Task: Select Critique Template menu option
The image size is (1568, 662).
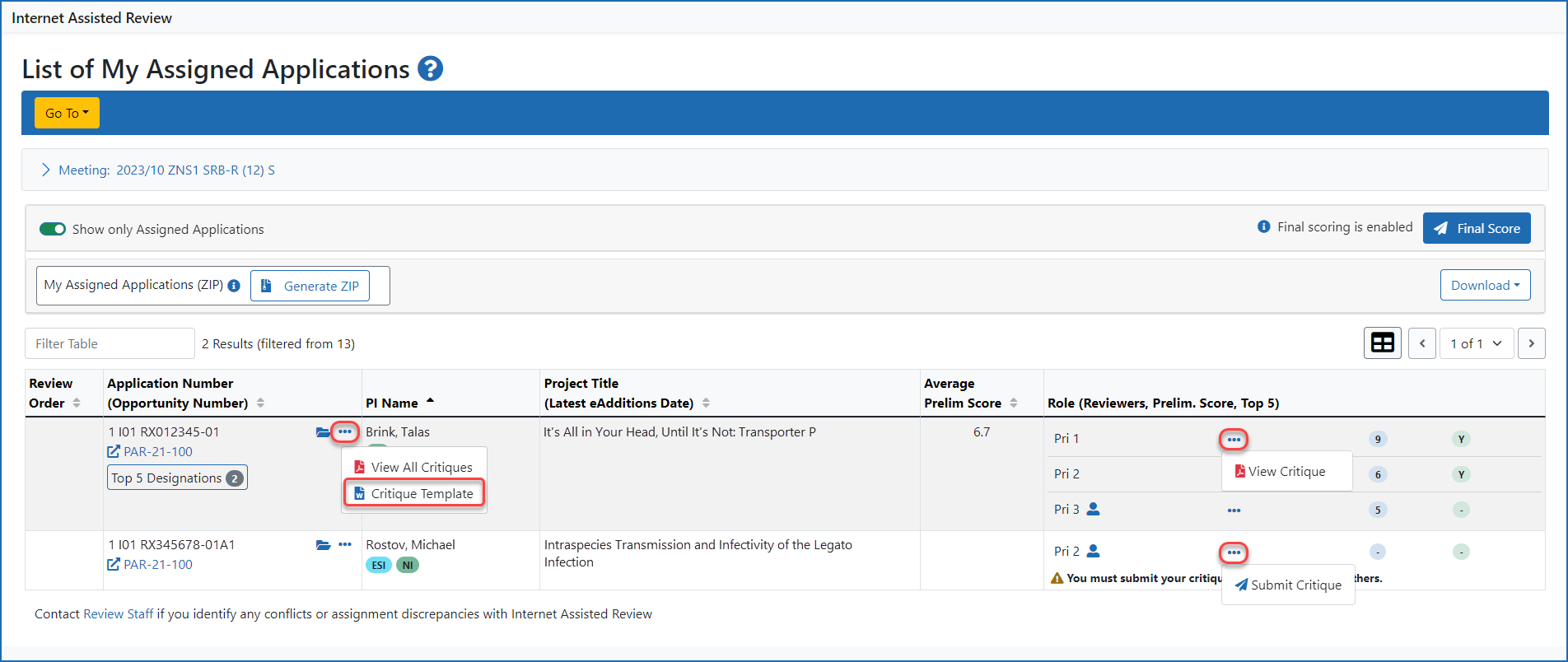Action: 414,494
